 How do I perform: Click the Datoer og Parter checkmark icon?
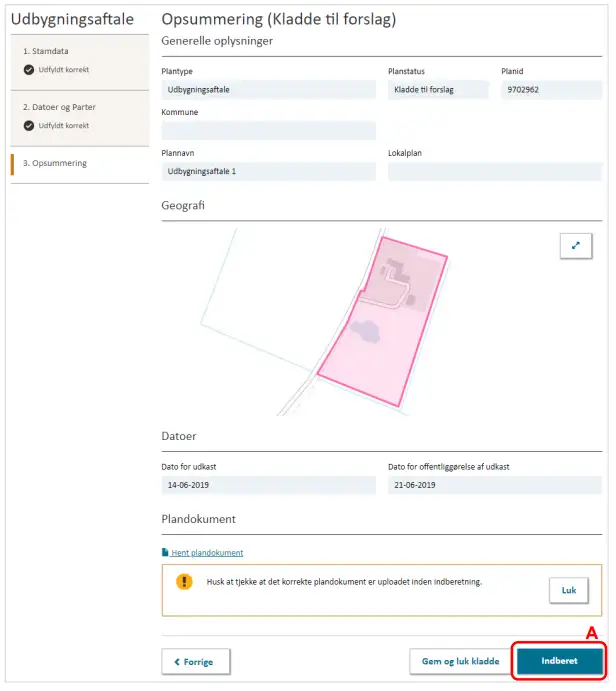29,126
